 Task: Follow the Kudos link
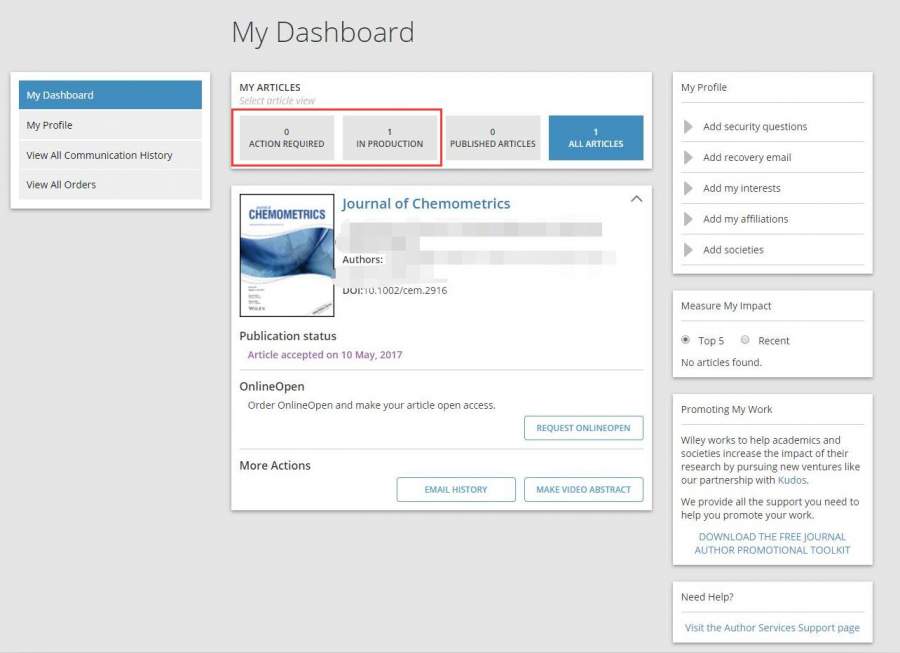(x=792, y=480)
